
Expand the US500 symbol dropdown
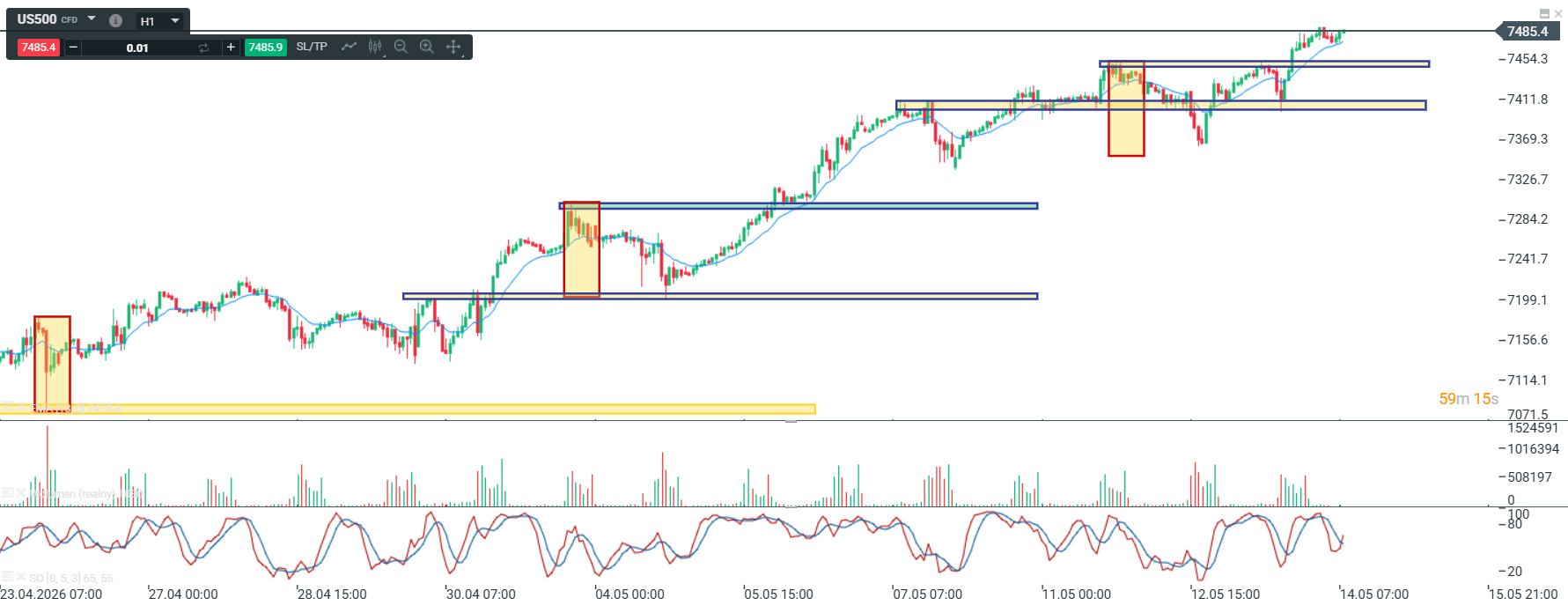click(92, 18)
